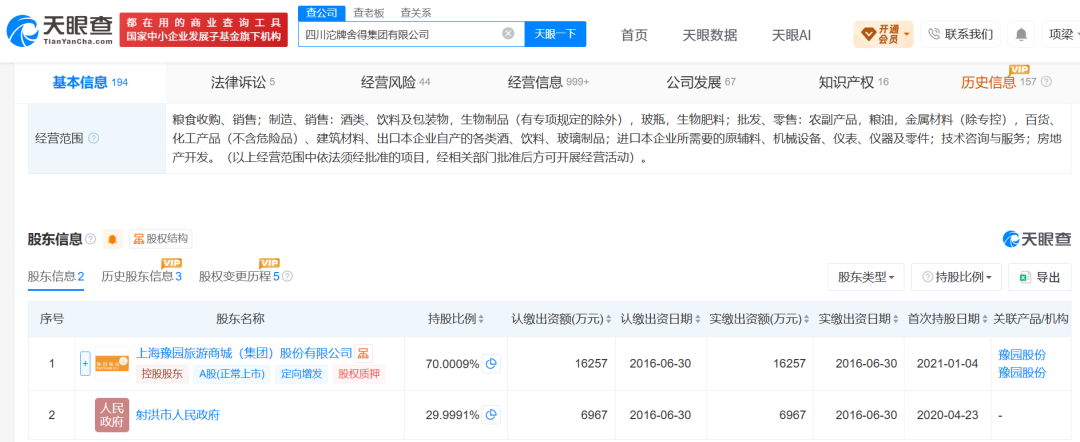
Task: Click the 29.9991% shareholding value
Action: (453, 414)
